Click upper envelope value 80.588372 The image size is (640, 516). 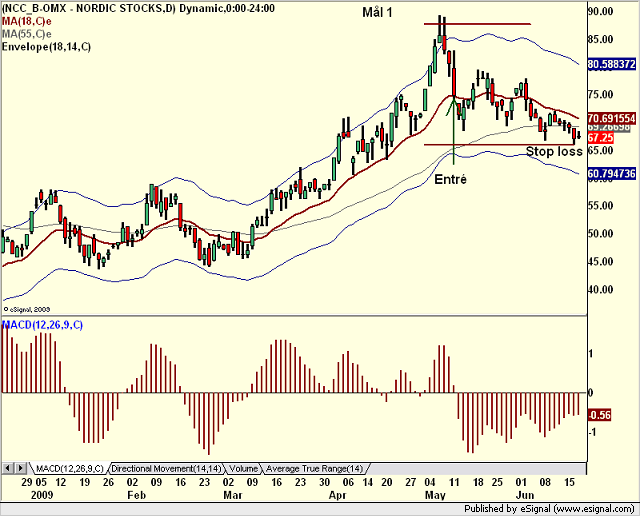[612, 64]
